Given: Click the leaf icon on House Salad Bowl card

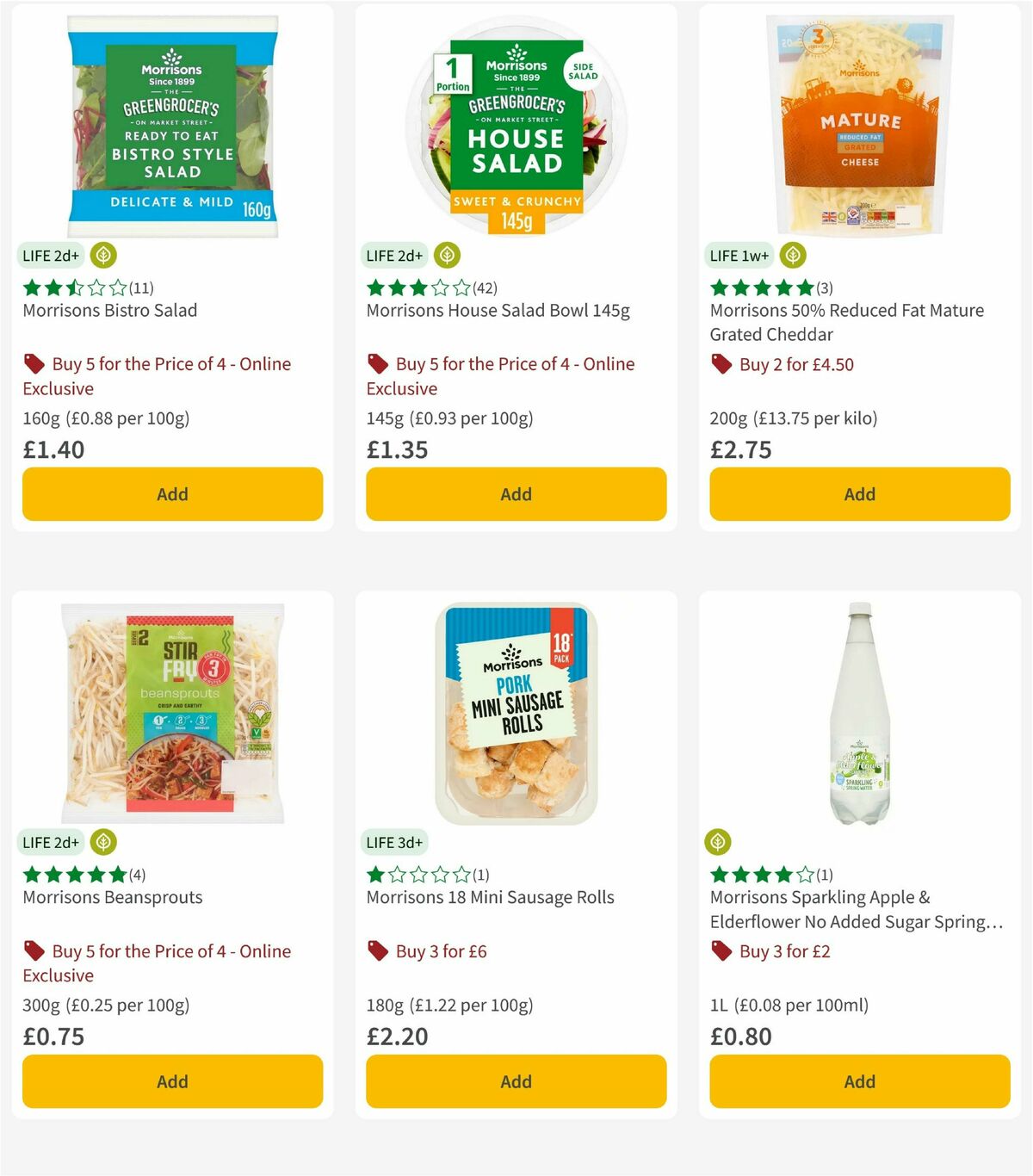Looking at the screenshot, I should (x=446, y=255).
